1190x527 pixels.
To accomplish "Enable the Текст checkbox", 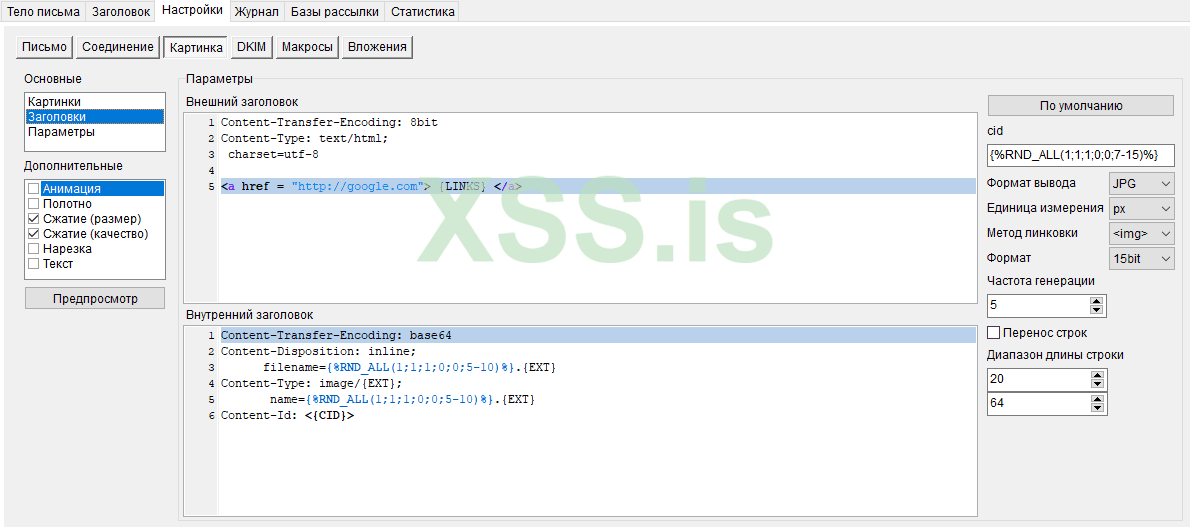I will coord(33,264).
